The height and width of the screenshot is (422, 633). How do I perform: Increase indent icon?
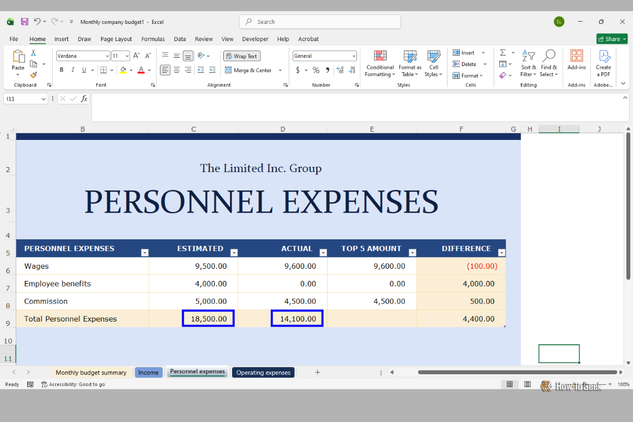tap(212, 70)
